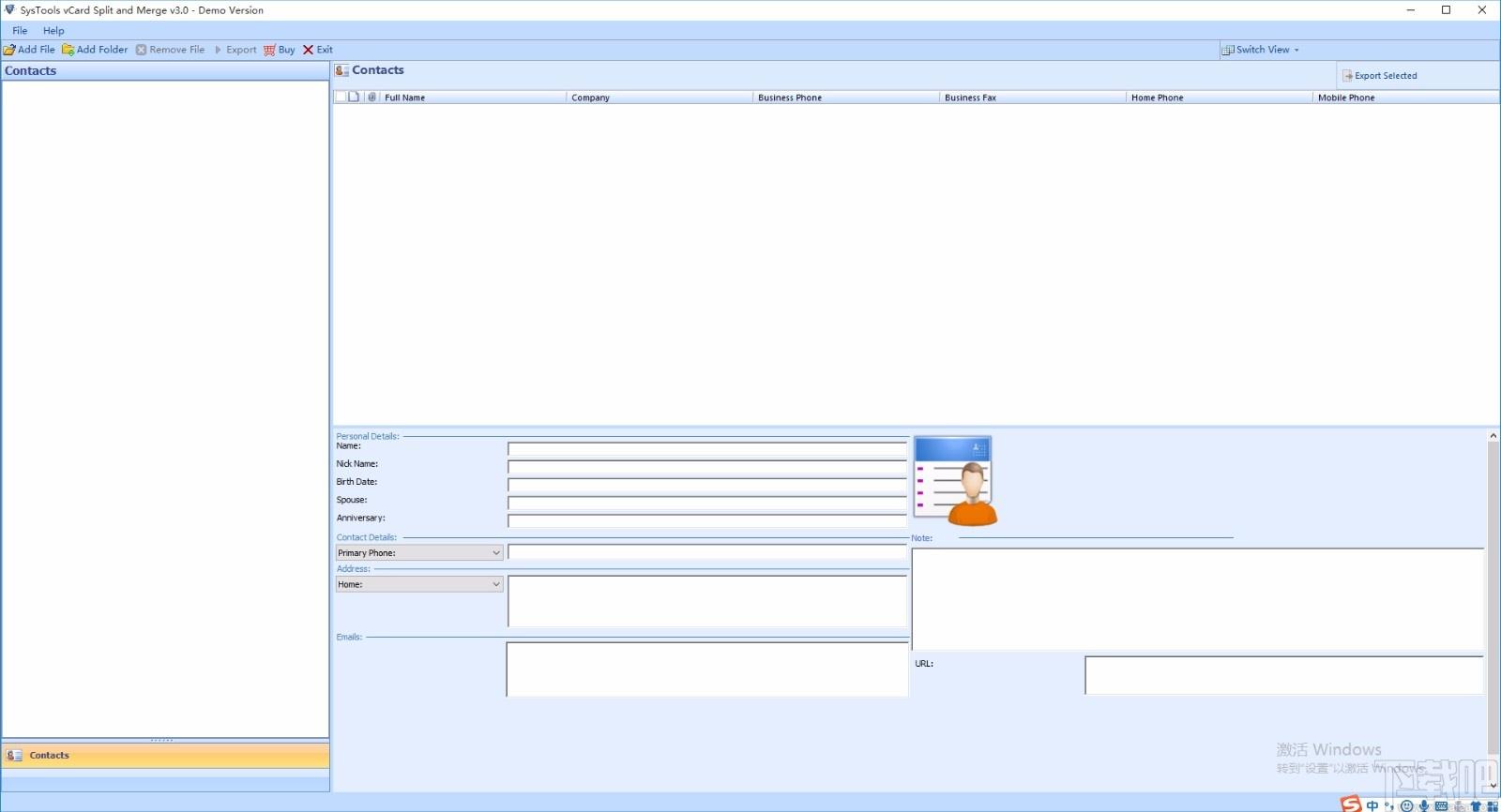Screen dimensions: 1501x812
Task: Sort by Business Fax column header
Action: tap(1033, 97)
